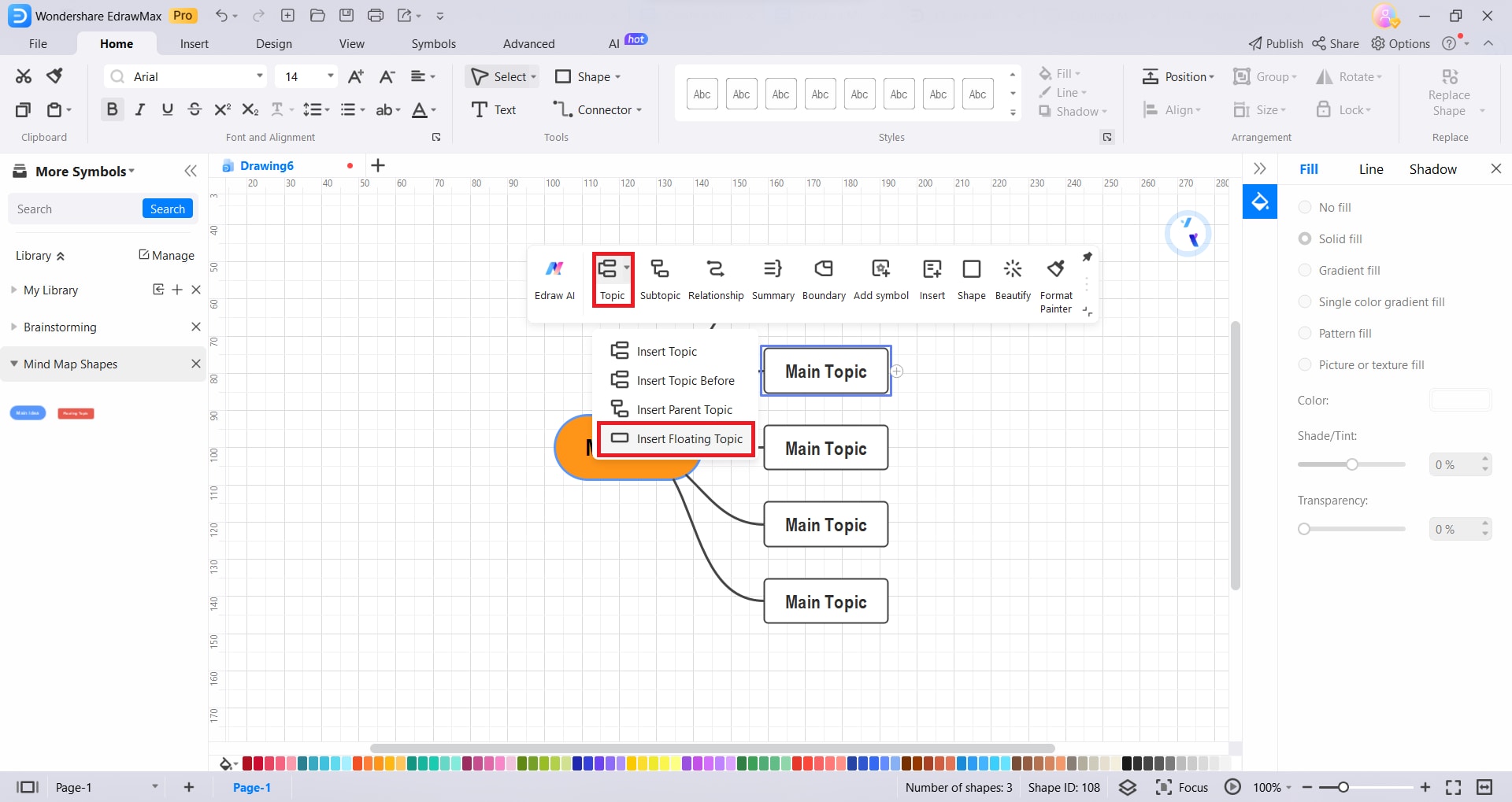Image resolution: width=1512 pixels, height=802 pixels.
Task: Select the Pattern fill radio option
Action: (x=1305, y=333)
